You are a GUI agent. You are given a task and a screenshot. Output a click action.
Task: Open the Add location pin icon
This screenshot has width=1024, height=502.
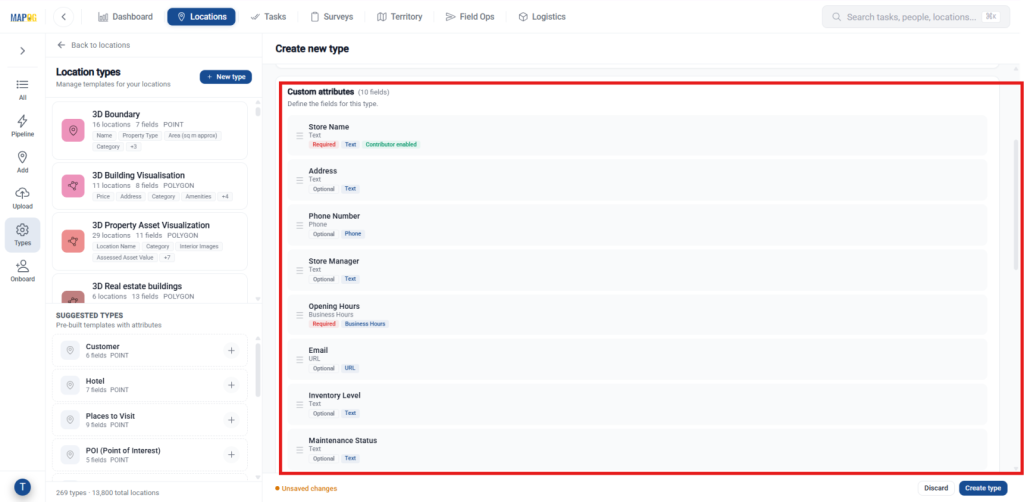[x=23, y=163]
